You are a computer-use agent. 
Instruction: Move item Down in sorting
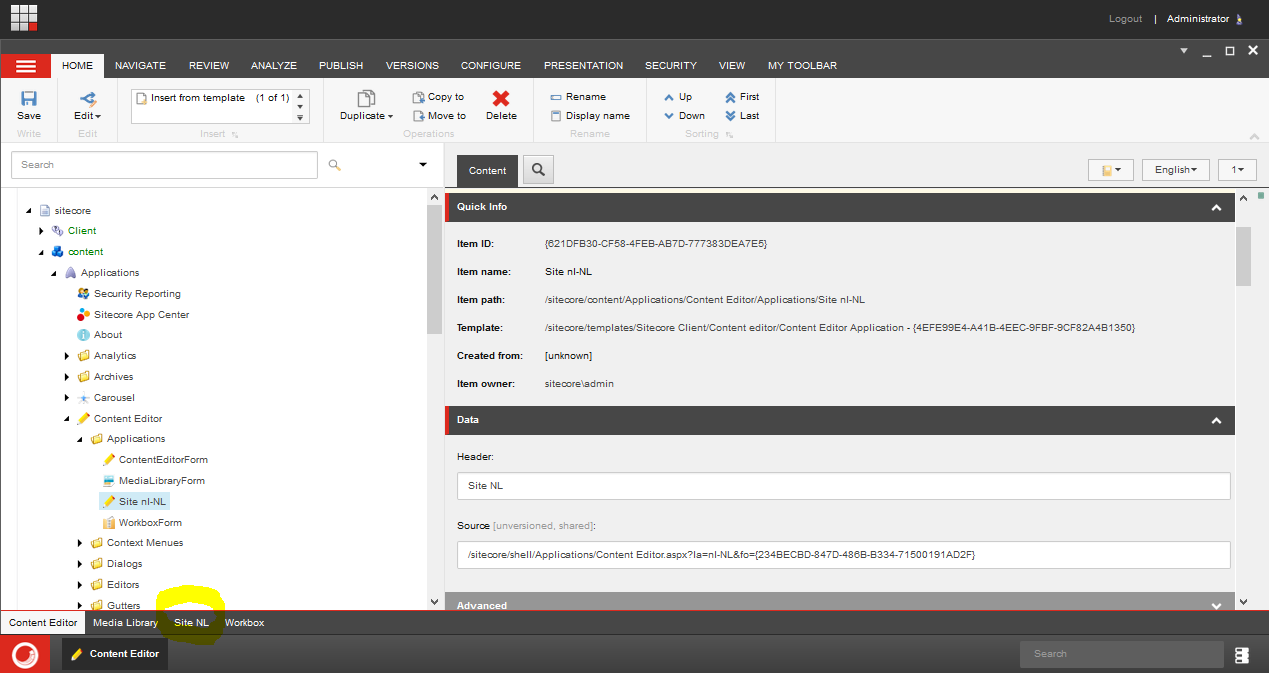[x=684, y=116]
